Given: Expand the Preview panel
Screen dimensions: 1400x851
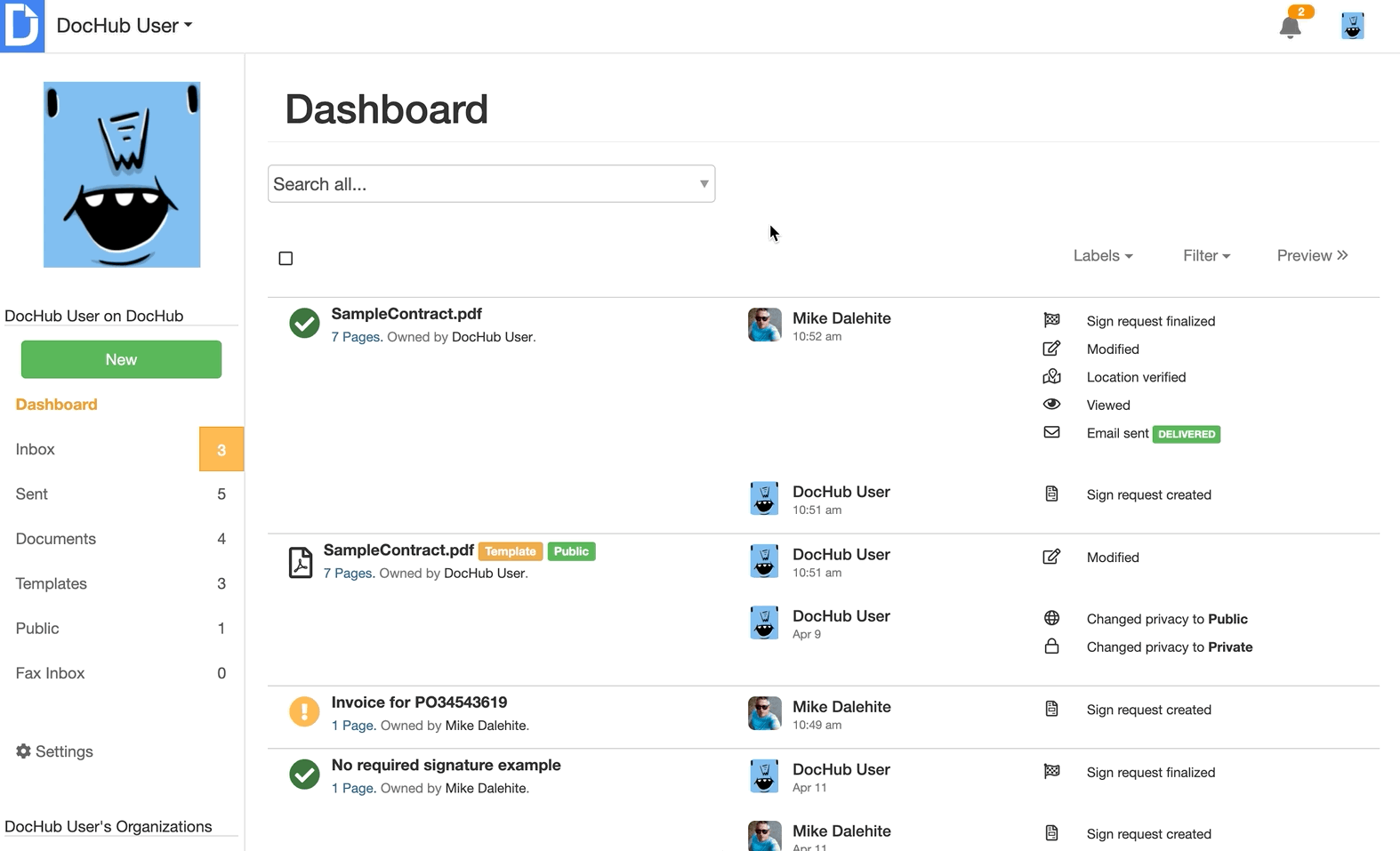Looking at the screenshot, I should pyautogui.click(x=1312, y=256).
